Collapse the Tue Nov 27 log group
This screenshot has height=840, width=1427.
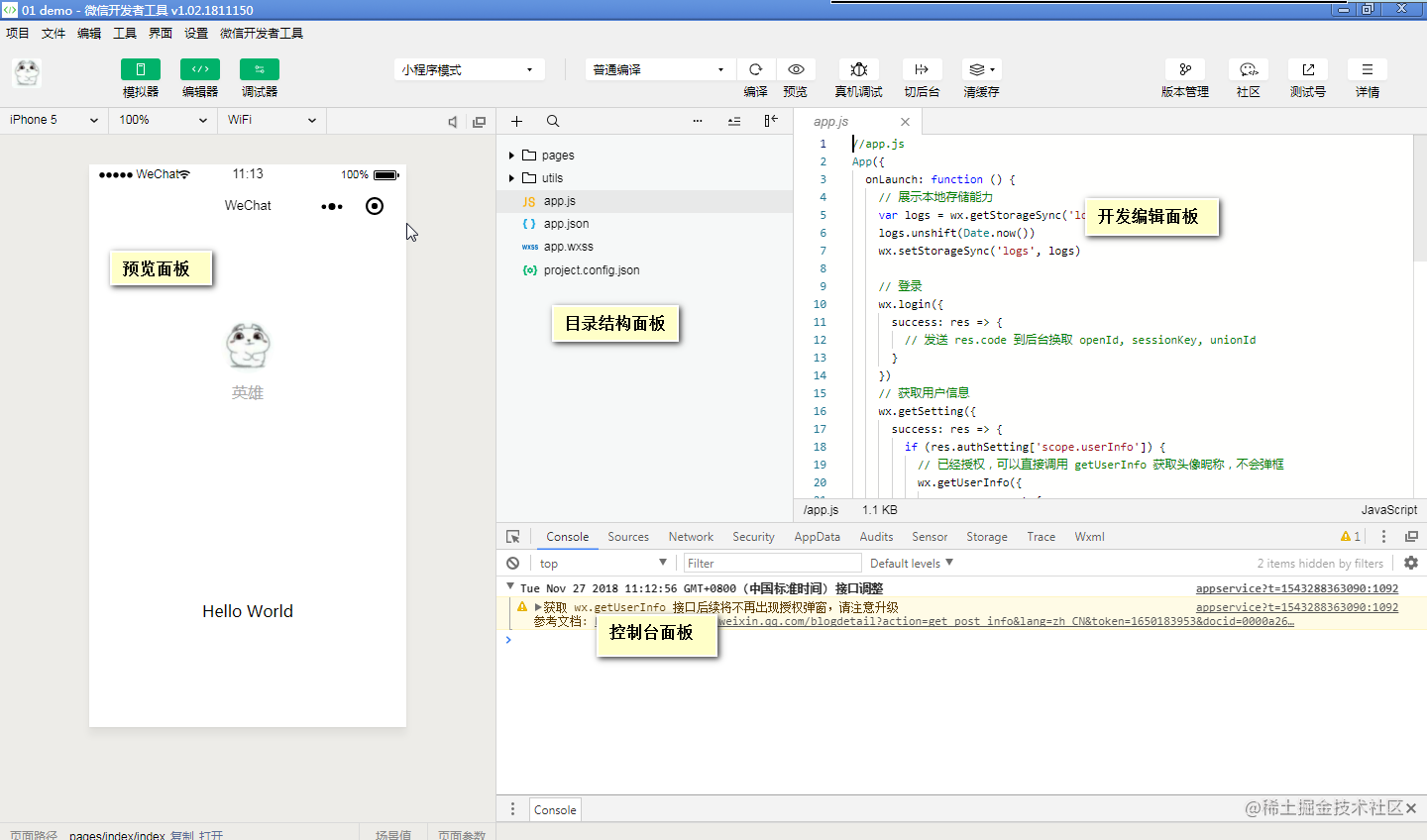tap(509, 587)
